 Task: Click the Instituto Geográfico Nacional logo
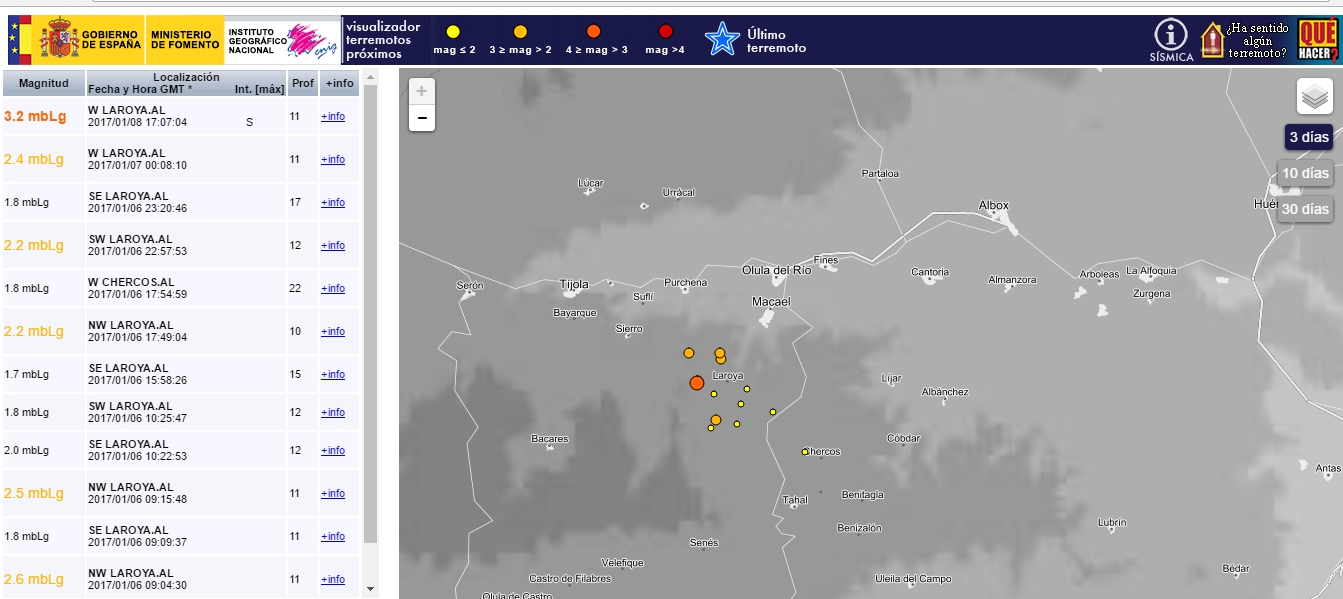pyautogui.click(x=282, y=40)
